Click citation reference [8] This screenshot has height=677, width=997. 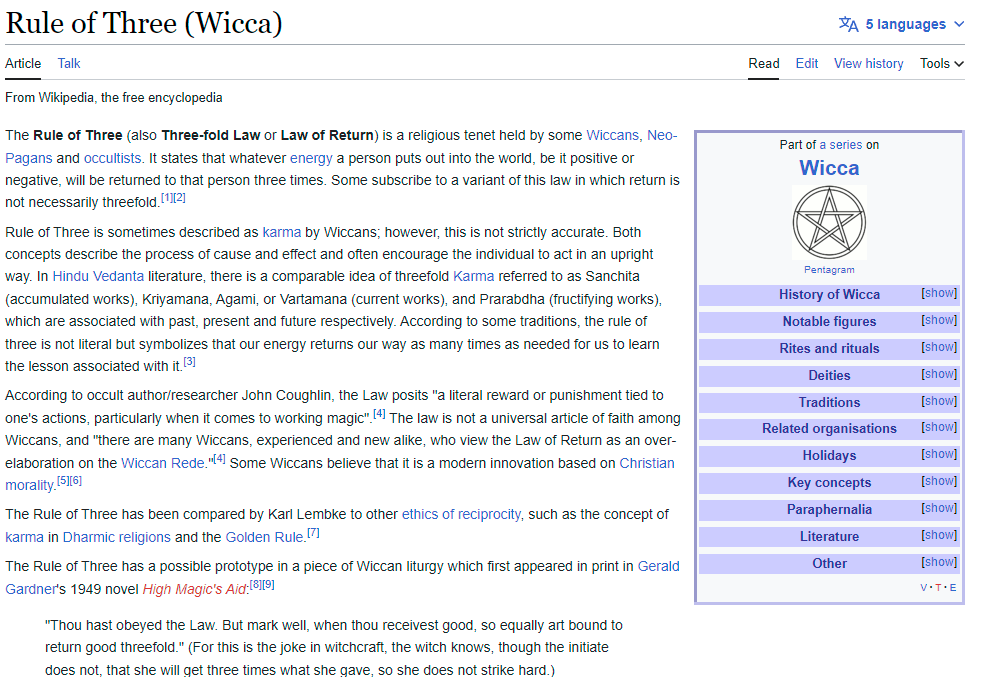click(256, 585)
